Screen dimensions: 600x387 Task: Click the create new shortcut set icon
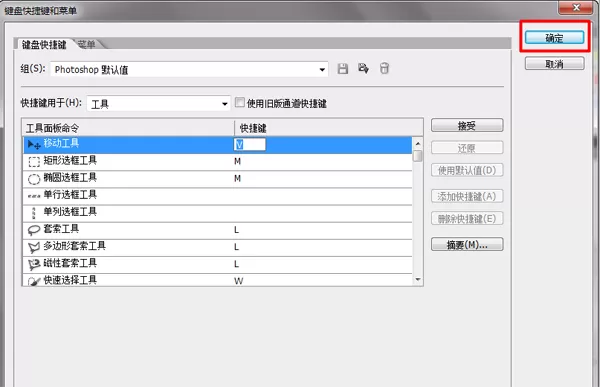(363, 69)
